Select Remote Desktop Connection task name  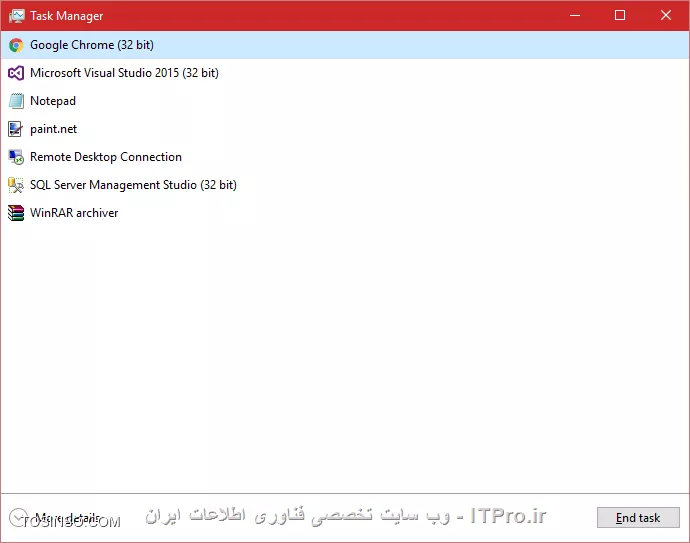pyautogui.click(x=106, y=157)
